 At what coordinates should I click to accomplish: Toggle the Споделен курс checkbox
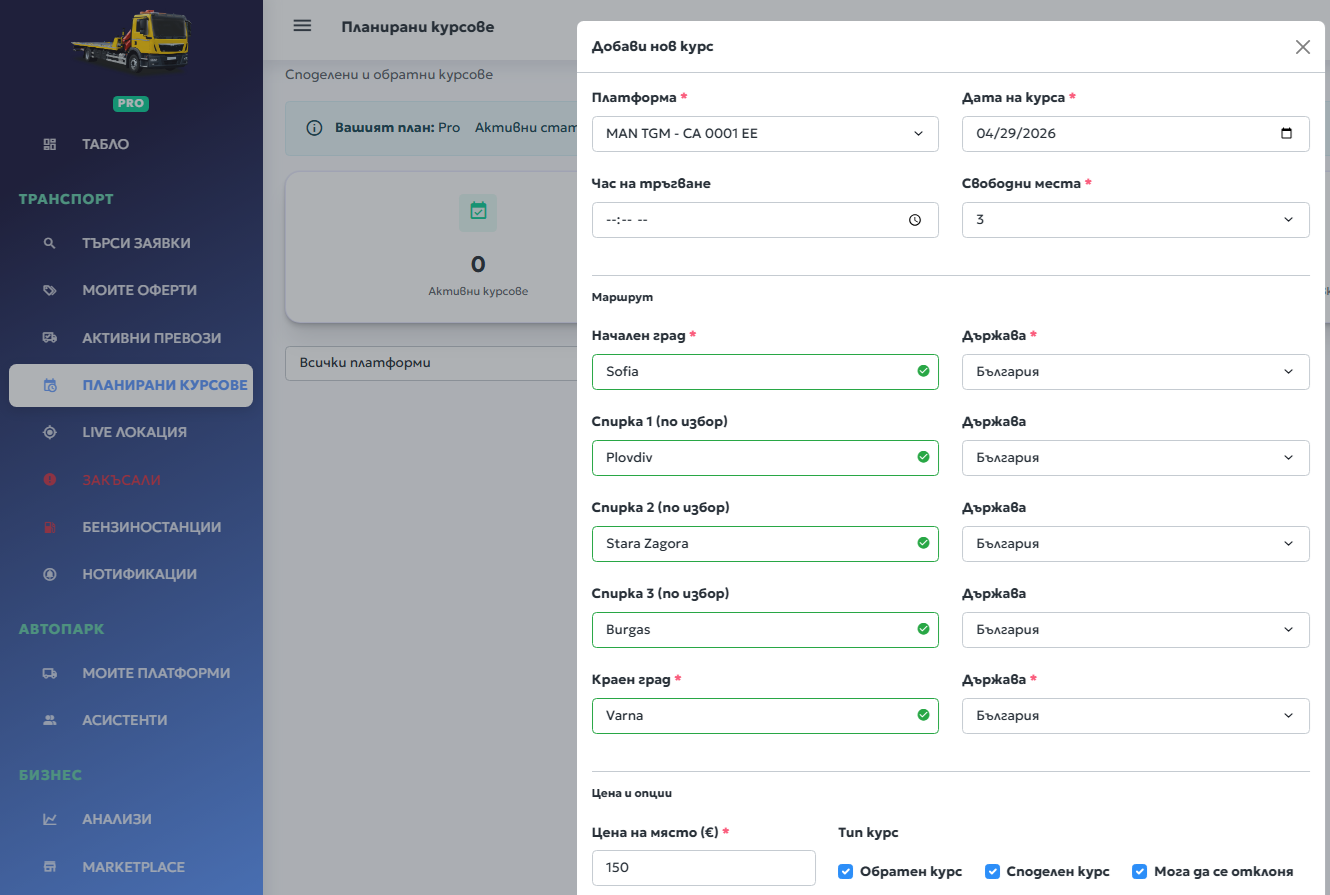pos(992,871)
